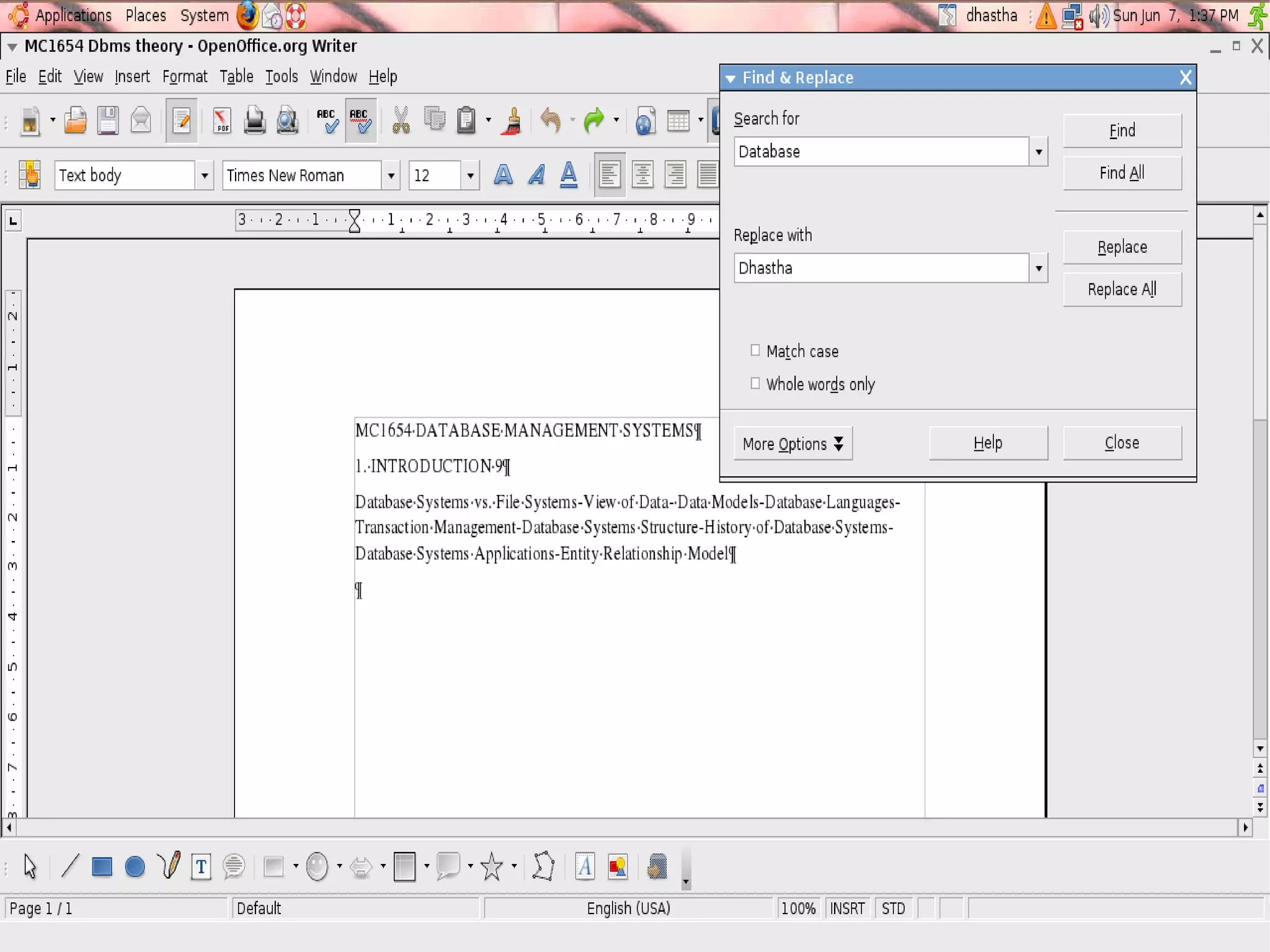Viewport: 1270px width, 952px height.
Task: Apply Bold with the A icon
Action: [x=503, y=175]
